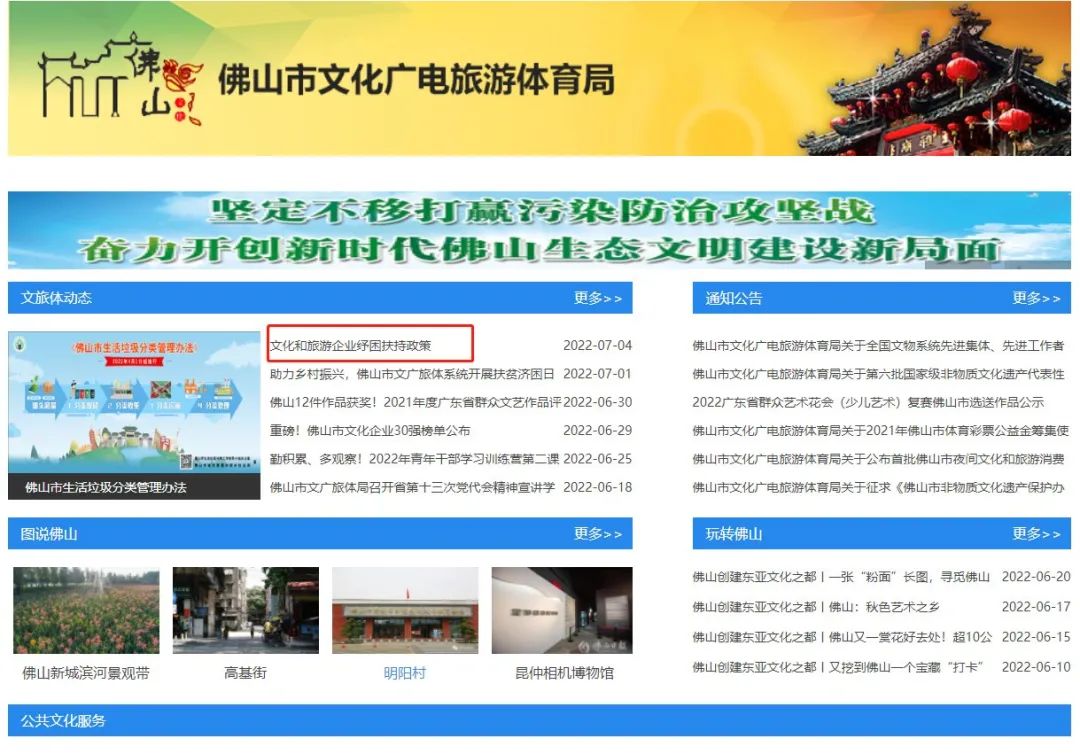Open 2022广东省群众艺术花会 notice
This screenshot has width=1080, height=754.
[867, 402]
